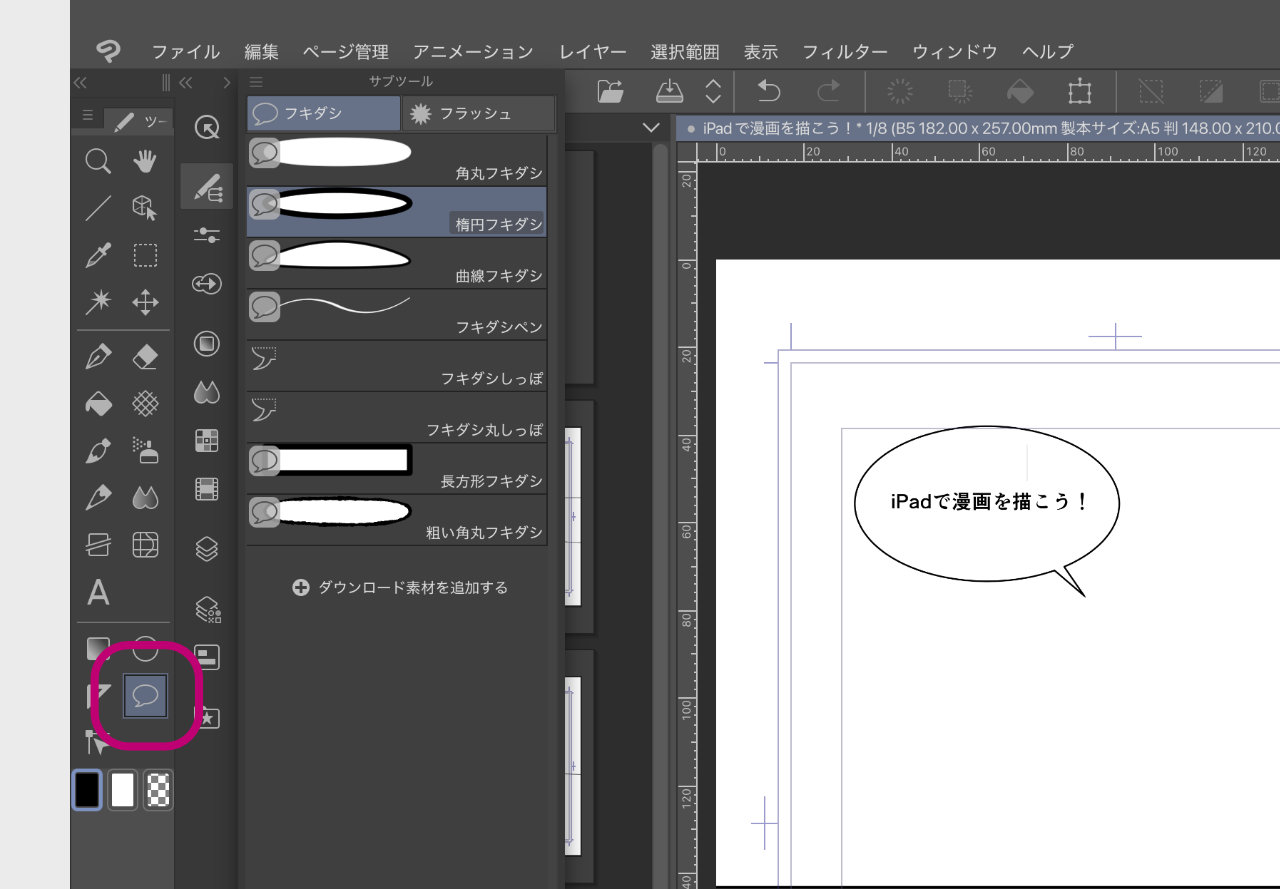This screenshot has height=889, width=1280.
Task: Select the magnifier zoom tool
Action: (x=98, y=161)
